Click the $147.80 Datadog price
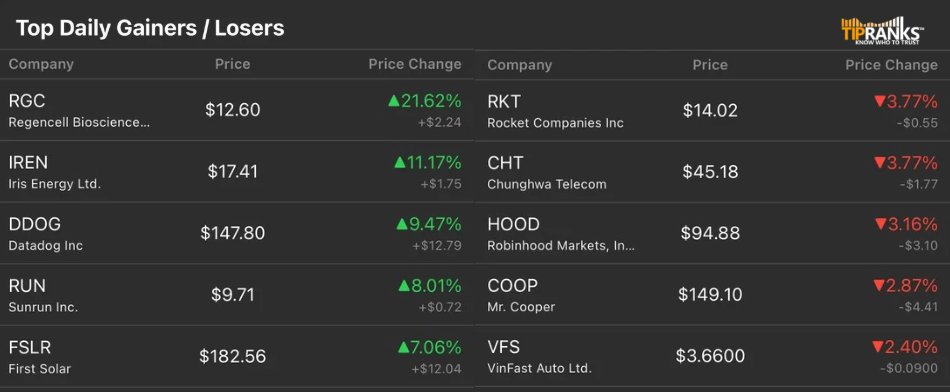This screenshot has height=392, width=950. tap(233, 233)
